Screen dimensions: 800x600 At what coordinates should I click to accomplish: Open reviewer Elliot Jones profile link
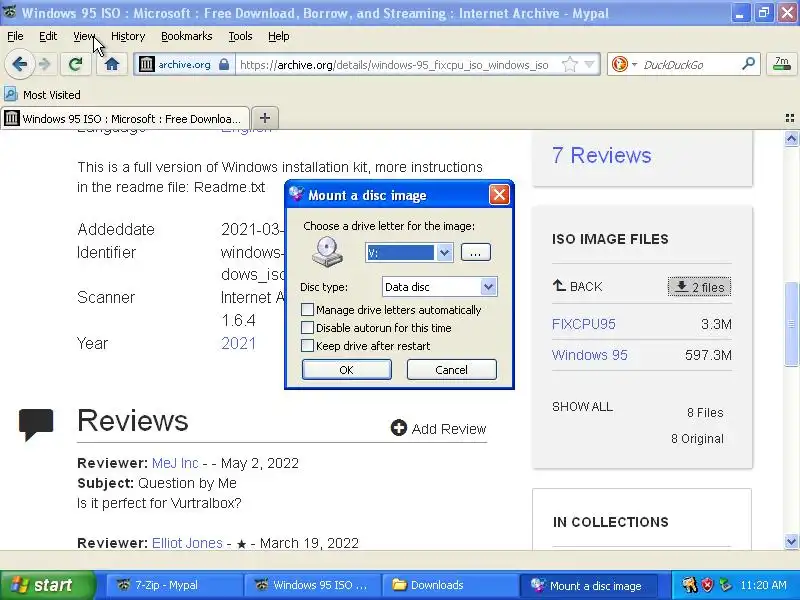point(187,543)
